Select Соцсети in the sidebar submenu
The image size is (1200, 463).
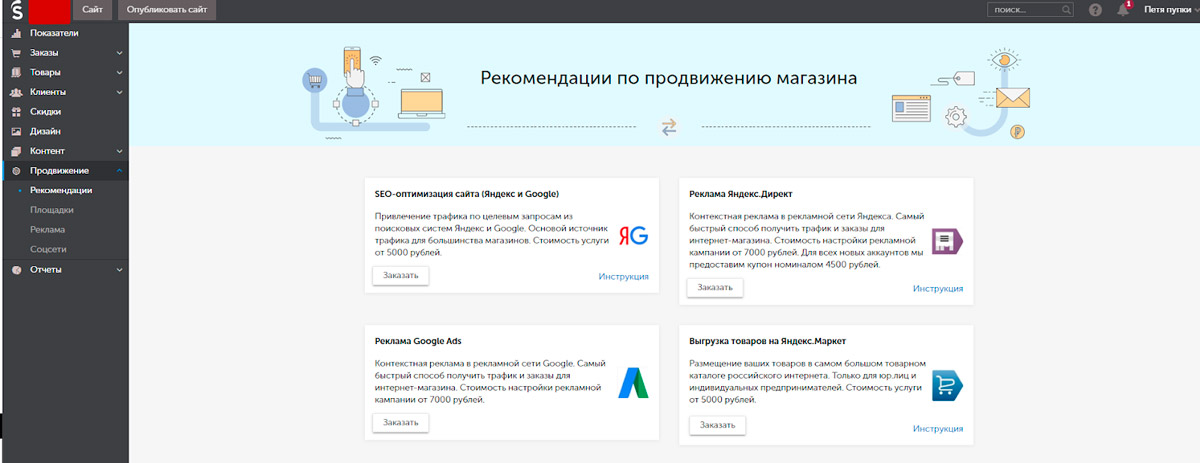pyautogui.click(x=49, y=249)
